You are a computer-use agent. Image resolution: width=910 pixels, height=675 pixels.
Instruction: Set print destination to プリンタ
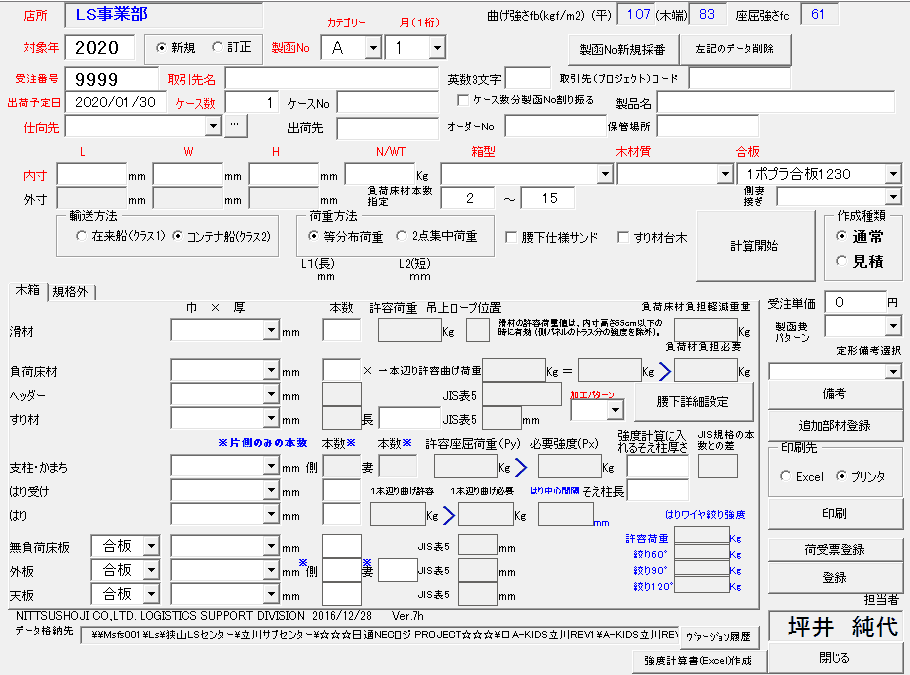pyautogui.click(x=841, y=476)
